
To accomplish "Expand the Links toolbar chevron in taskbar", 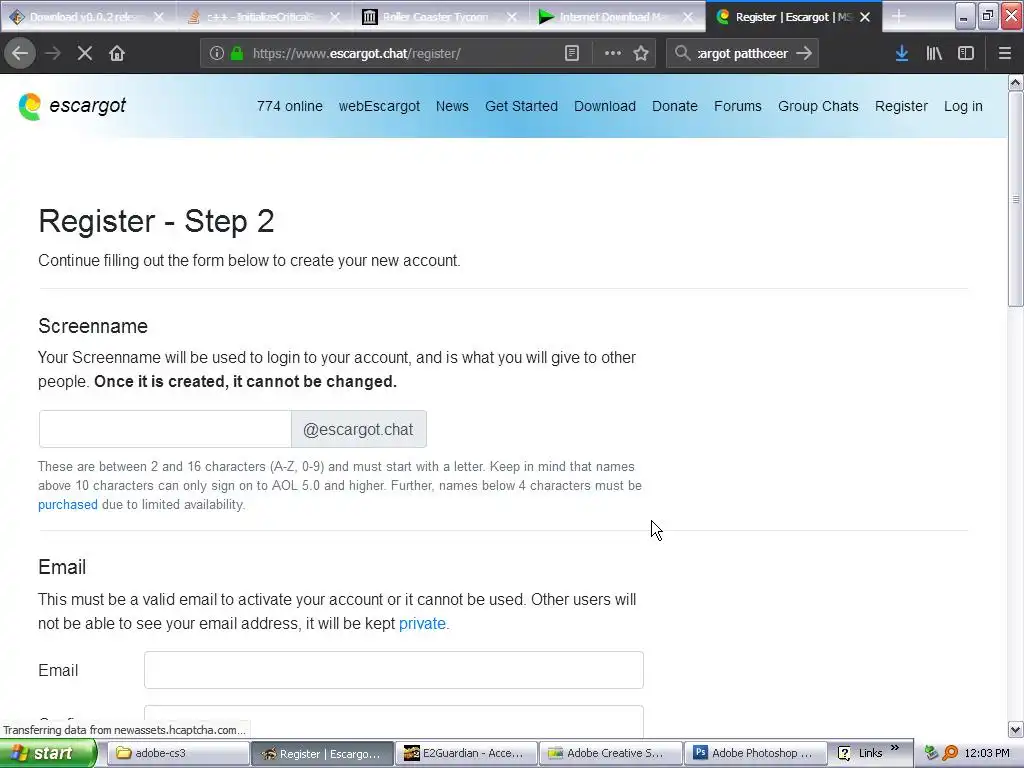I will point(895,748).
